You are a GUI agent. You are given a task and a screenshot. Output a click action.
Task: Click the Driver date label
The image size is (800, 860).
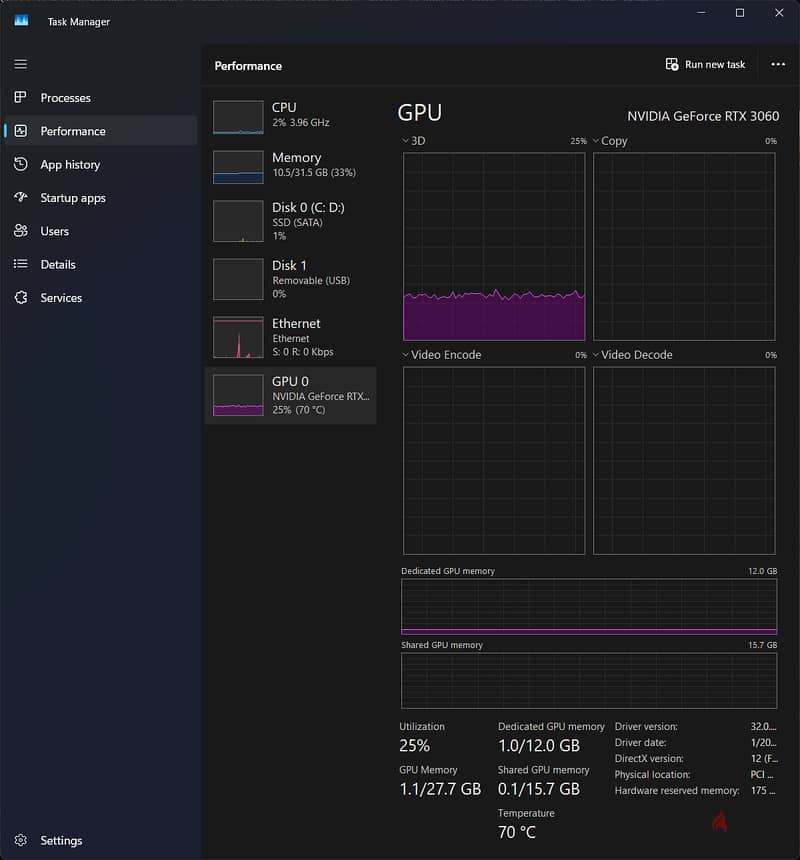[640, 742]
